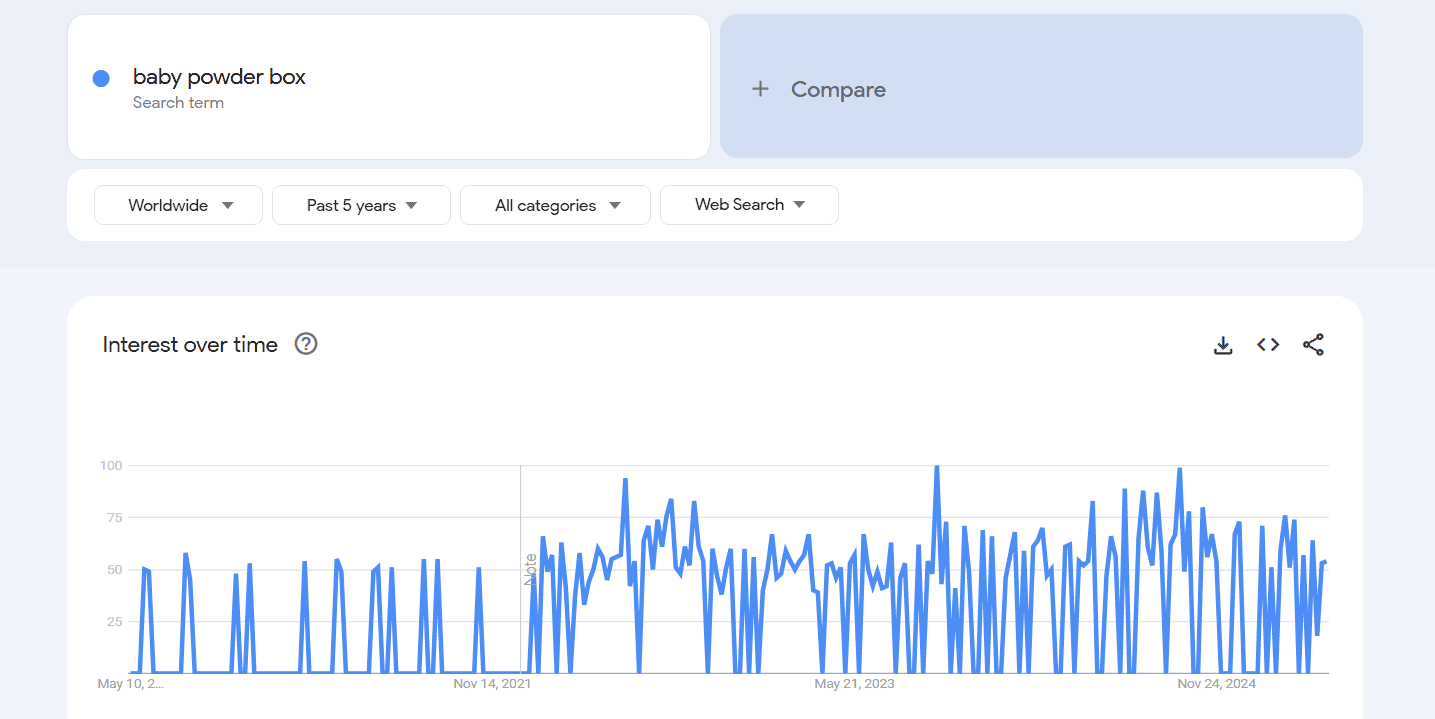Click the Interest over time heading
This screenshot has height=719, width=1435.
[190, 345]
